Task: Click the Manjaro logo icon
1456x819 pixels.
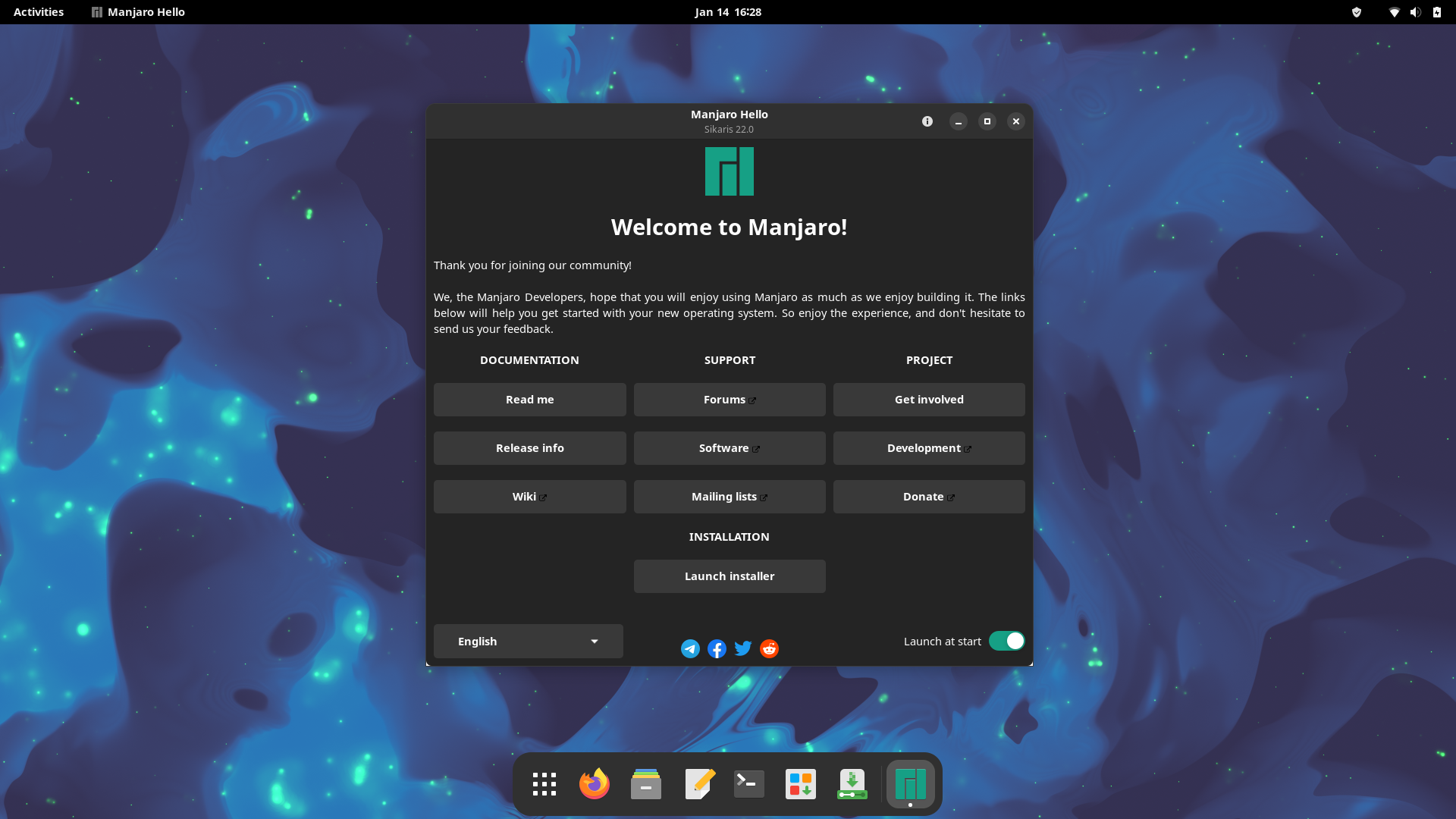Action: click(729, 171)
